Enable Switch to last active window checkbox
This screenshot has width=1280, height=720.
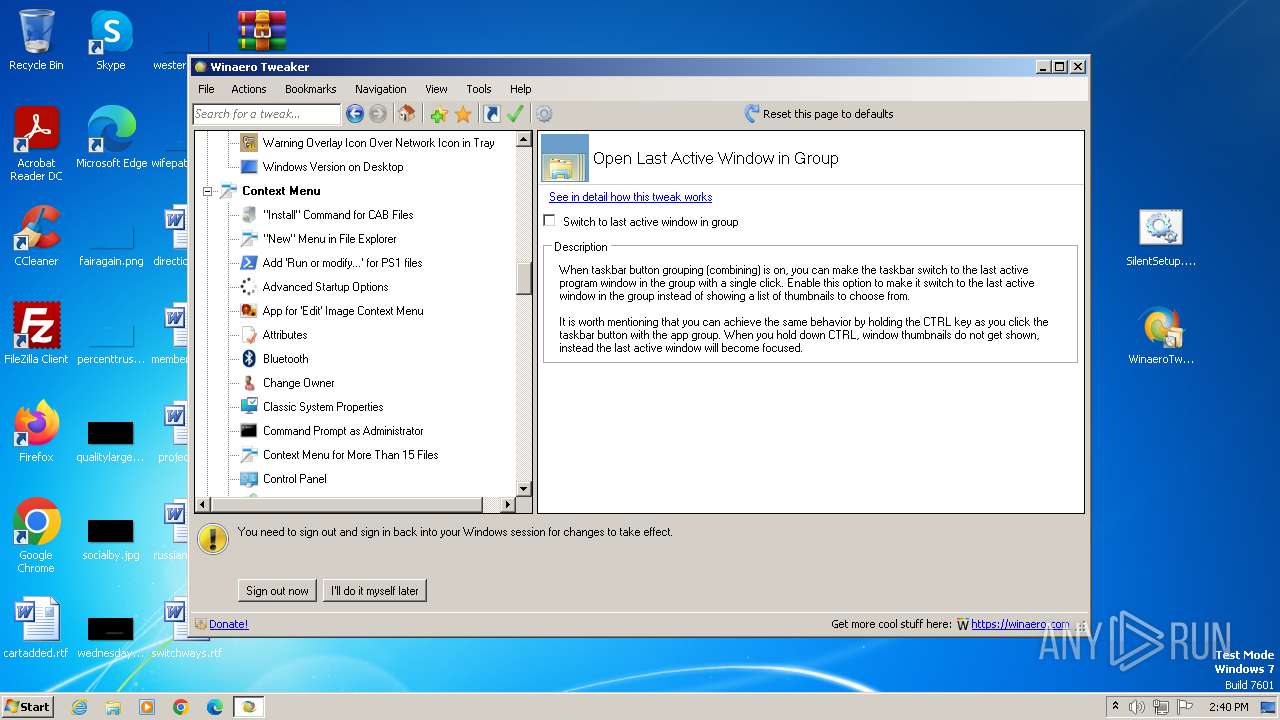click(549, 221)
